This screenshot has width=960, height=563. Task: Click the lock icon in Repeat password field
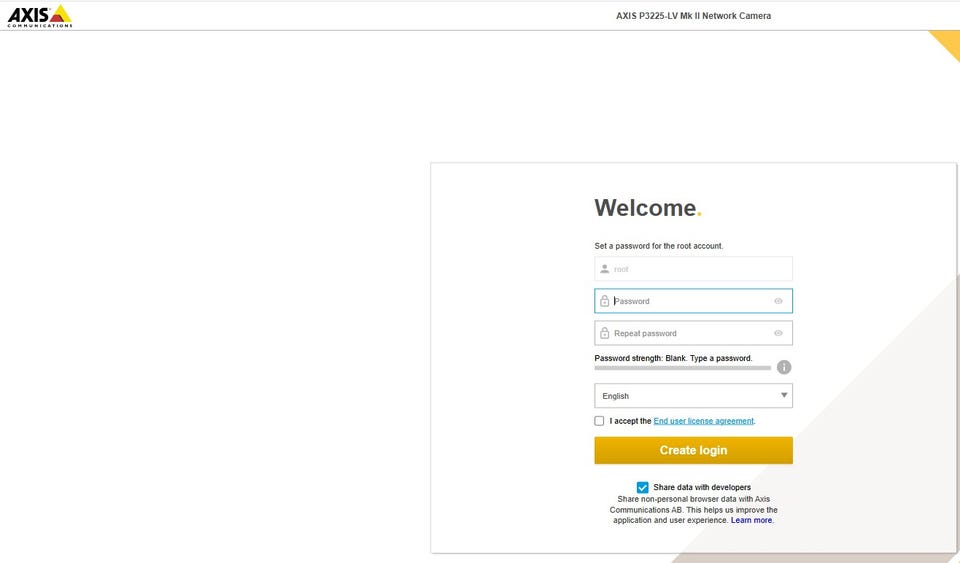coord(604,334)
